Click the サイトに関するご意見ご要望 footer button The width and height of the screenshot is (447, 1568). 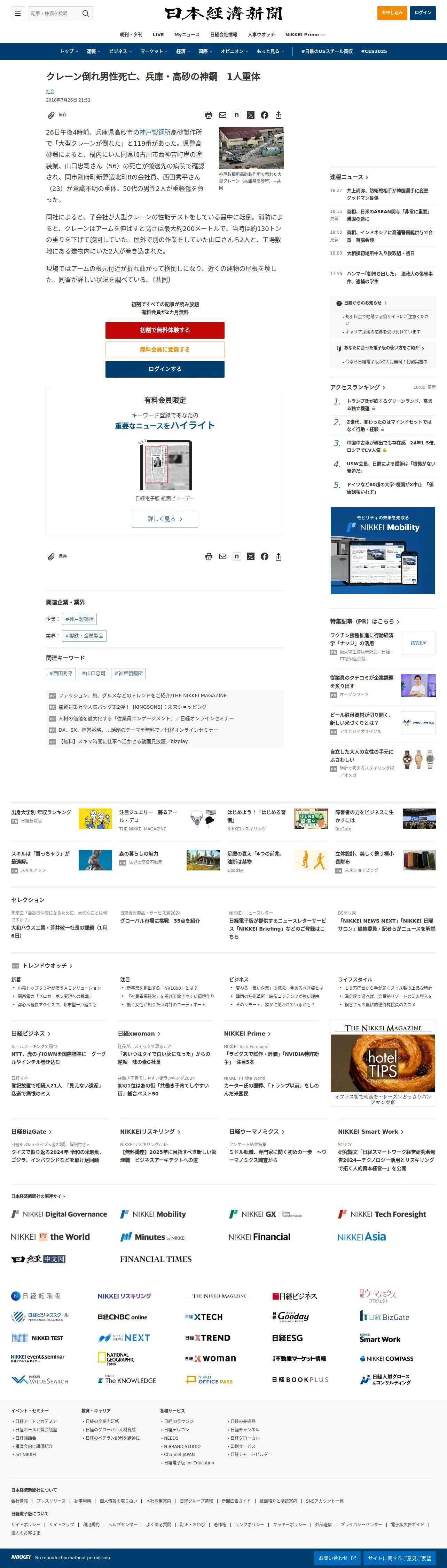coord(400,1558)
